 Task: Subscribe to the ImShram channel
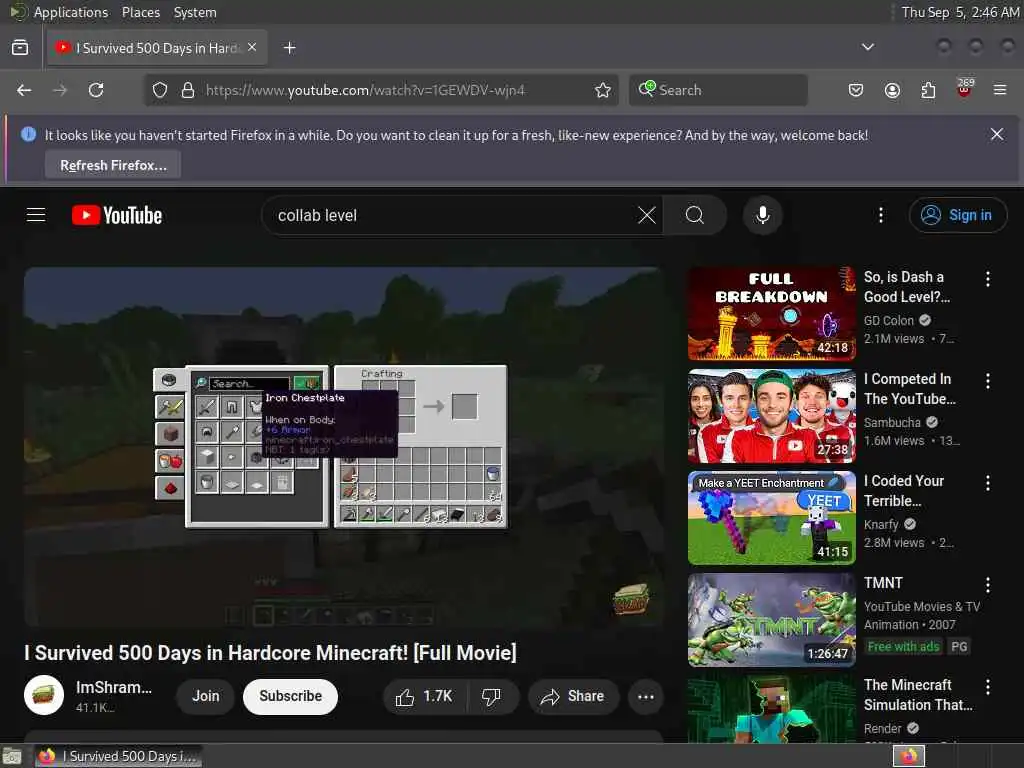pos(291,696)
